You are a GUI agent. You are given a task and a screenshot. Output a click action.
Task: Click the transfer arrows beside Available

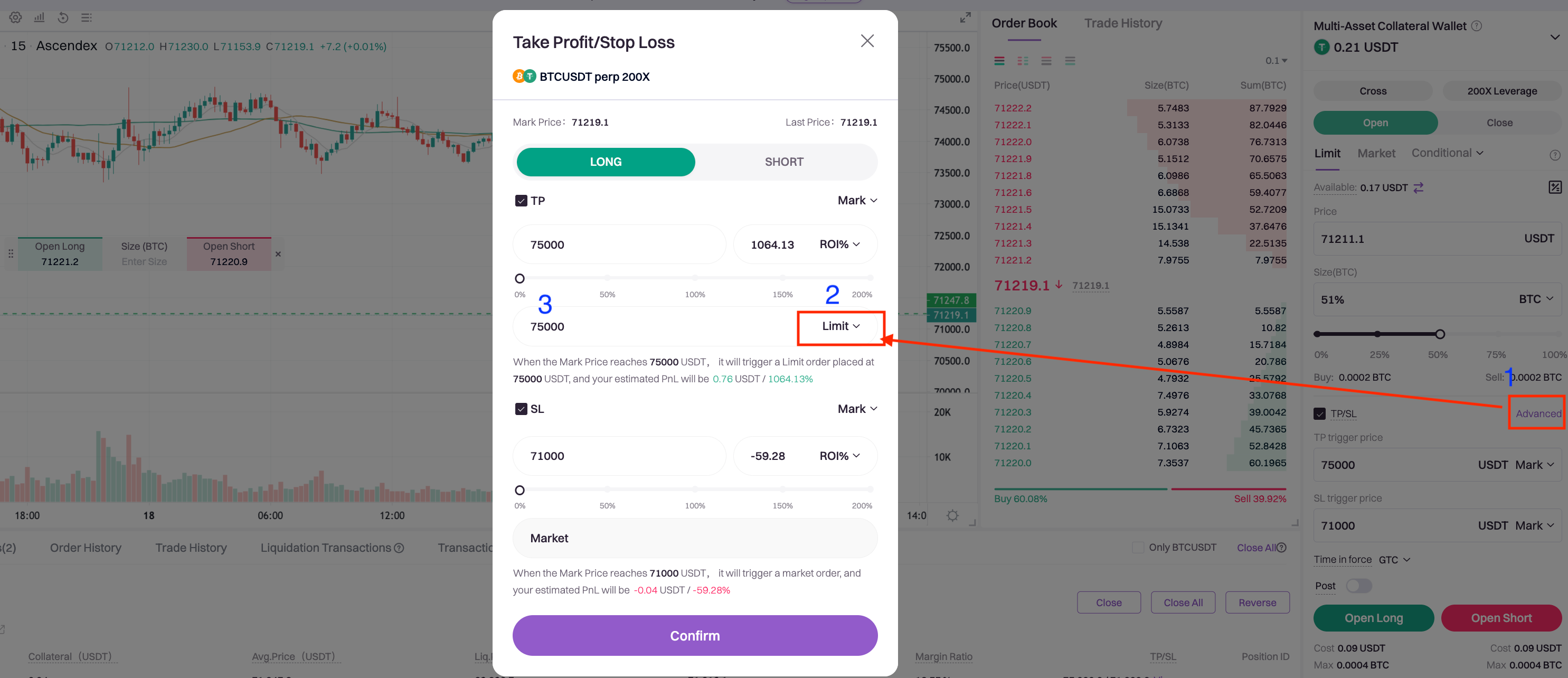coord(1418,187)
